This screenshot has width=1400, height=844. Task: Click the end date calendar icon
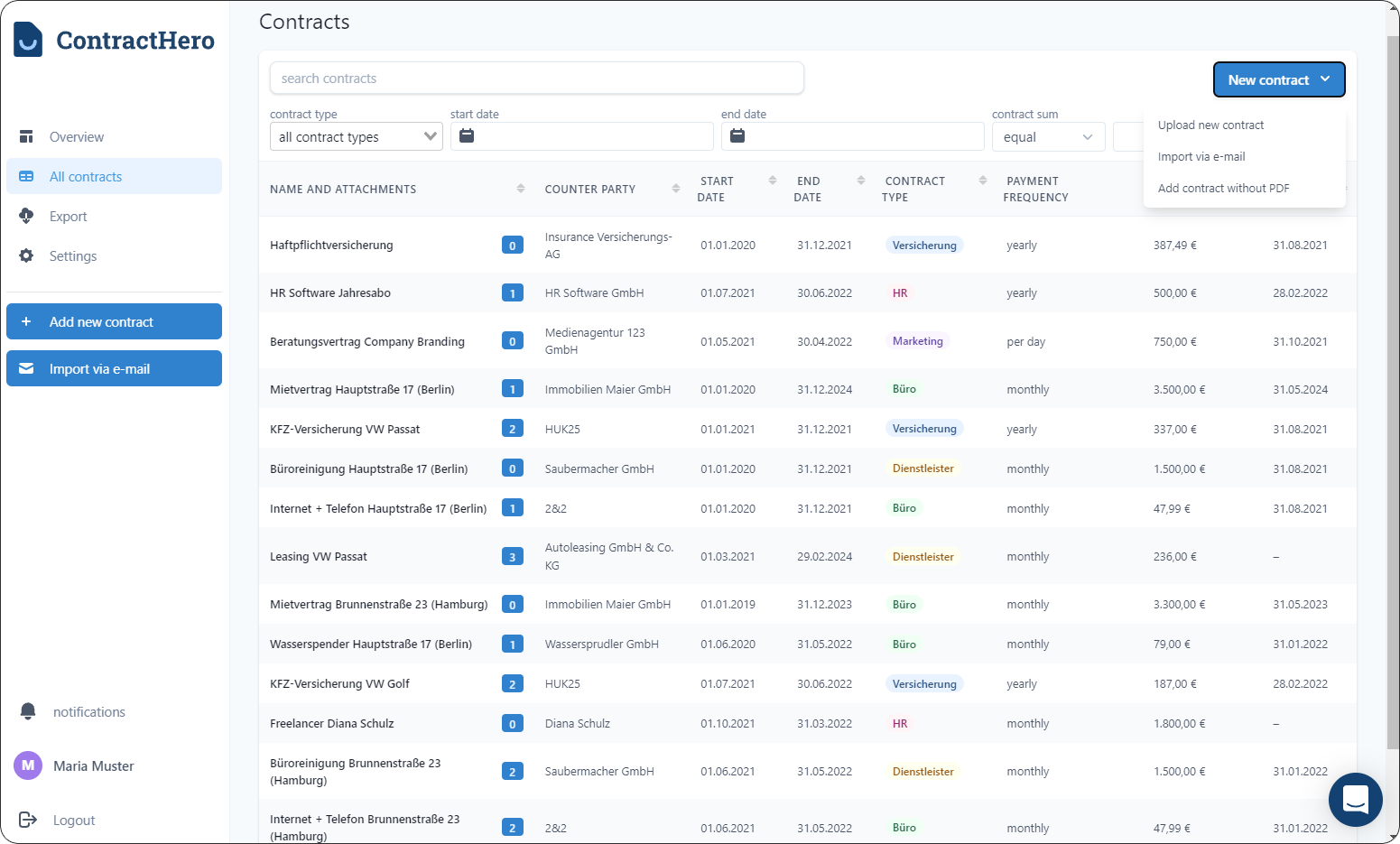tap(737, 135)
